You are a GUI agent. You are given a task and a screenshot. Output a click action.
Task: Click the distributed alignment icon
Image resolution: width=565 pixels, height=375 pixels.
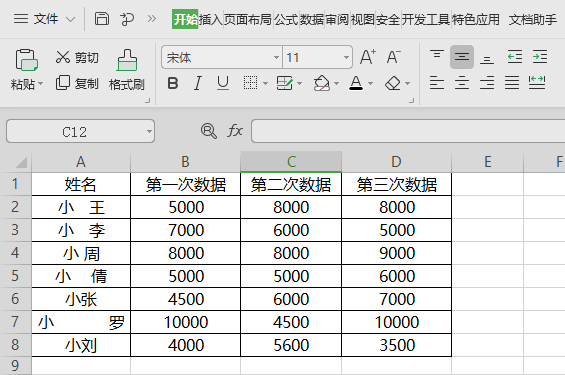click(537, 83)
